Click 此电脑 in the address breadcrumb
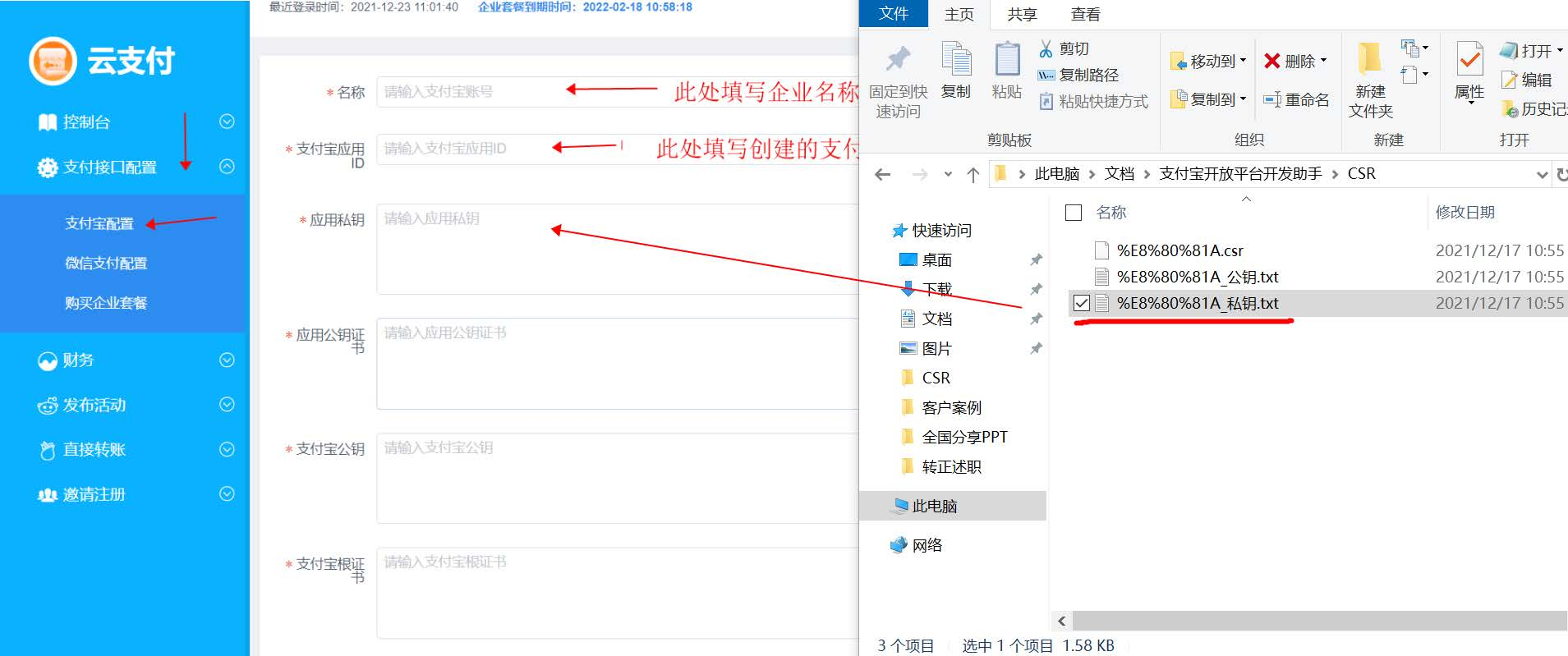This screenshot has width=1568, height=656. 1056,174
